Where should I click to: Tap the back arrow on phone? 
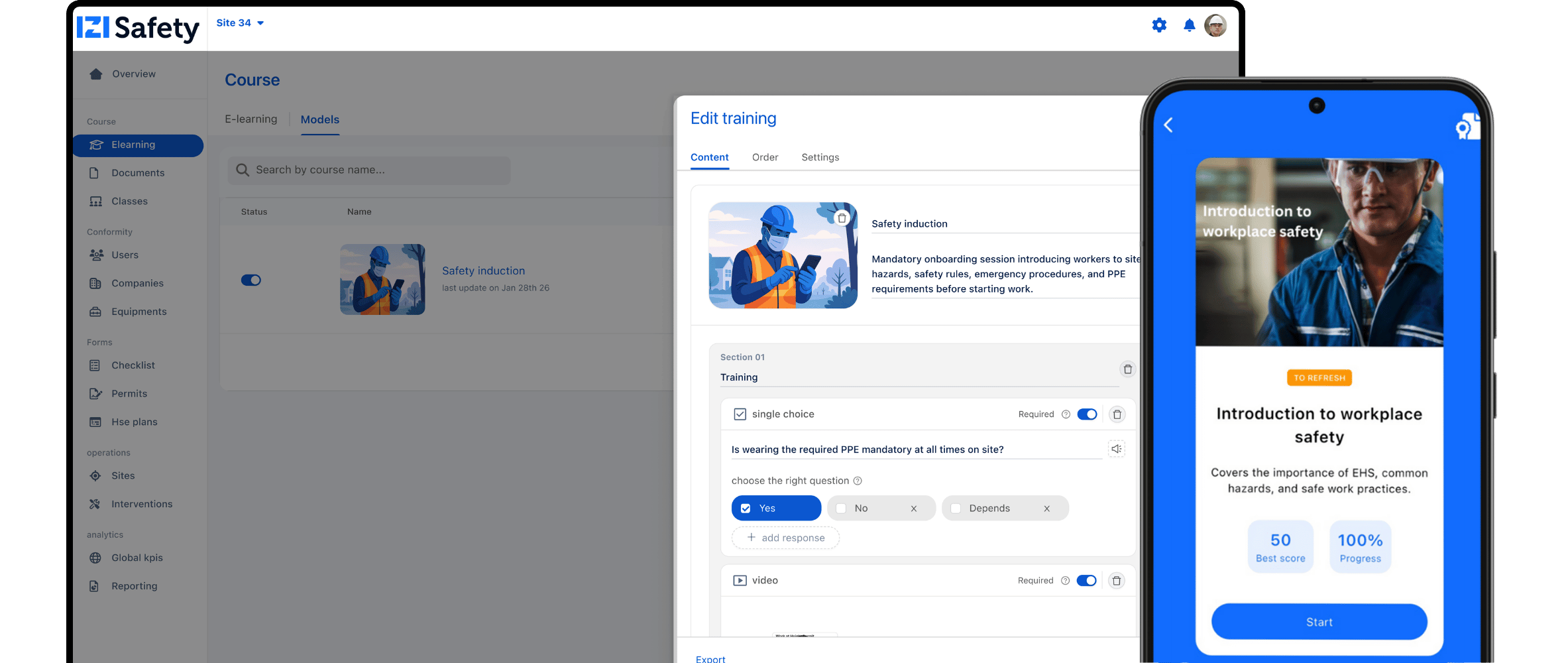pyautogui.click(x=1168, y=125)
